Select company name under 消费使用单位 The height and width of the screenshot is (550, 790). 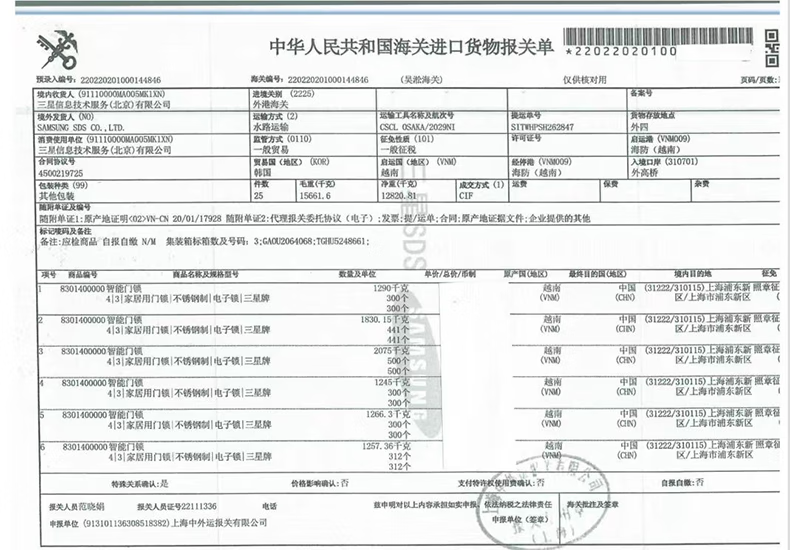(x=104, y=150)
